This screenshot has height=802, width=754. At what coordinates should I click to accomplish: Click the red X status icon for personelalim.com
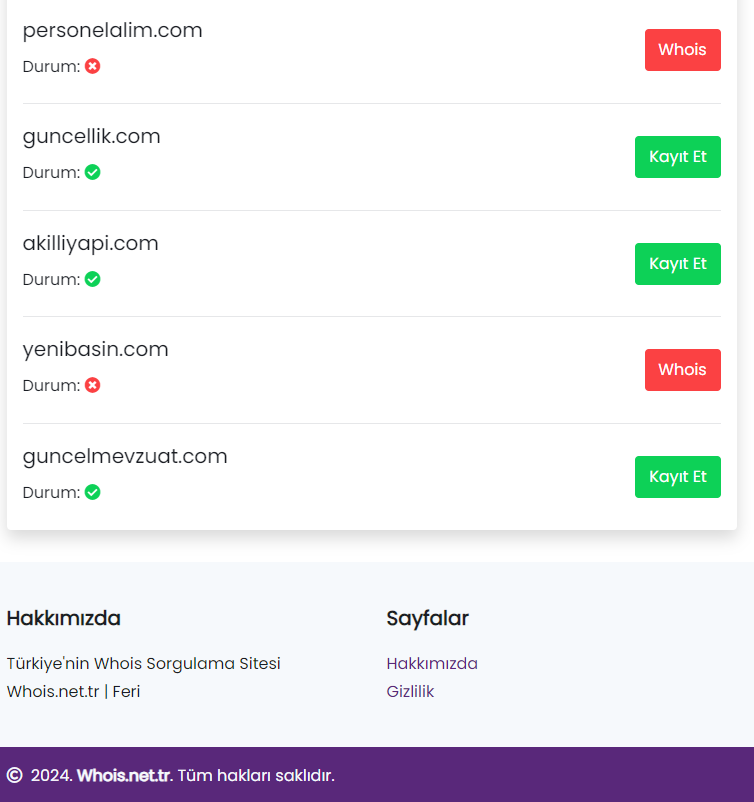coord(93,66)
